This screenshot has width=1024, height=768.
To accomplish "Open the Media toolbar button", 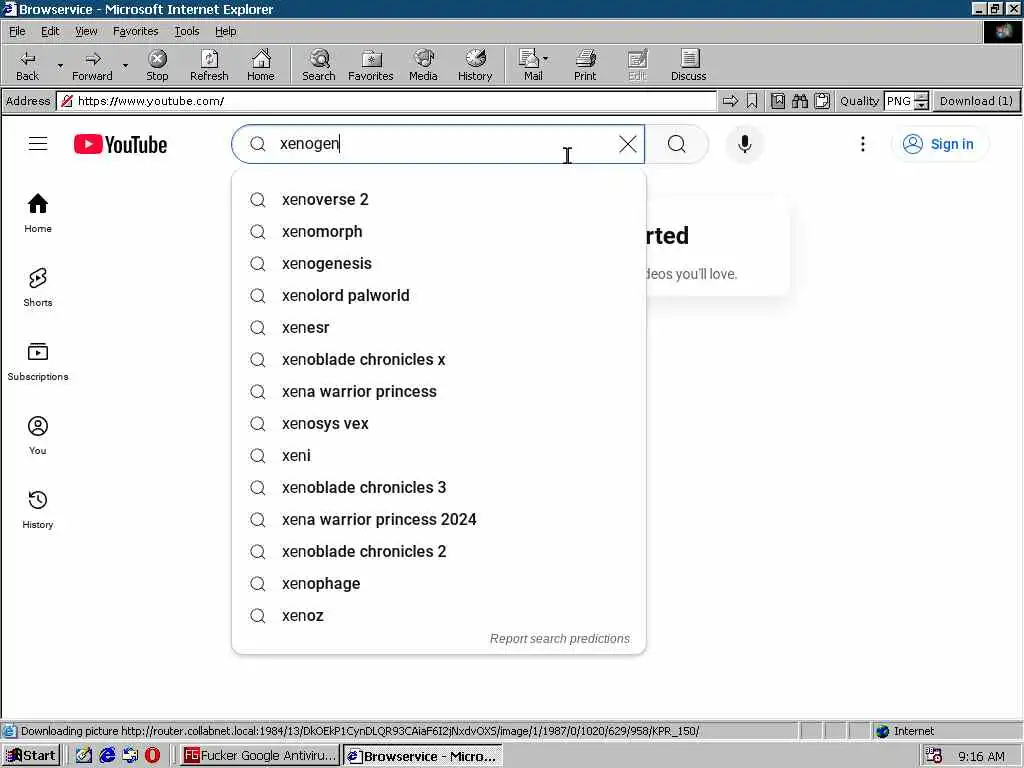I will (x=423, y=65).
